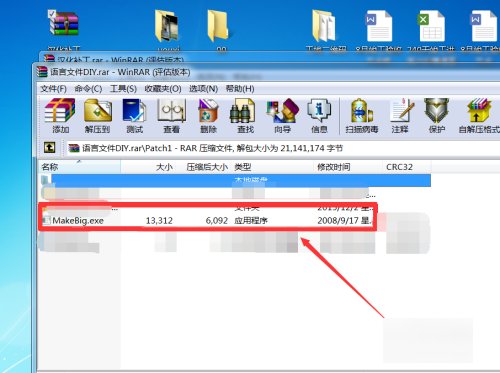This screenshot has width=500, height=373.
Task: Click the Scan Virus (扫描病毒) icon
Action: tap(362, 116)
